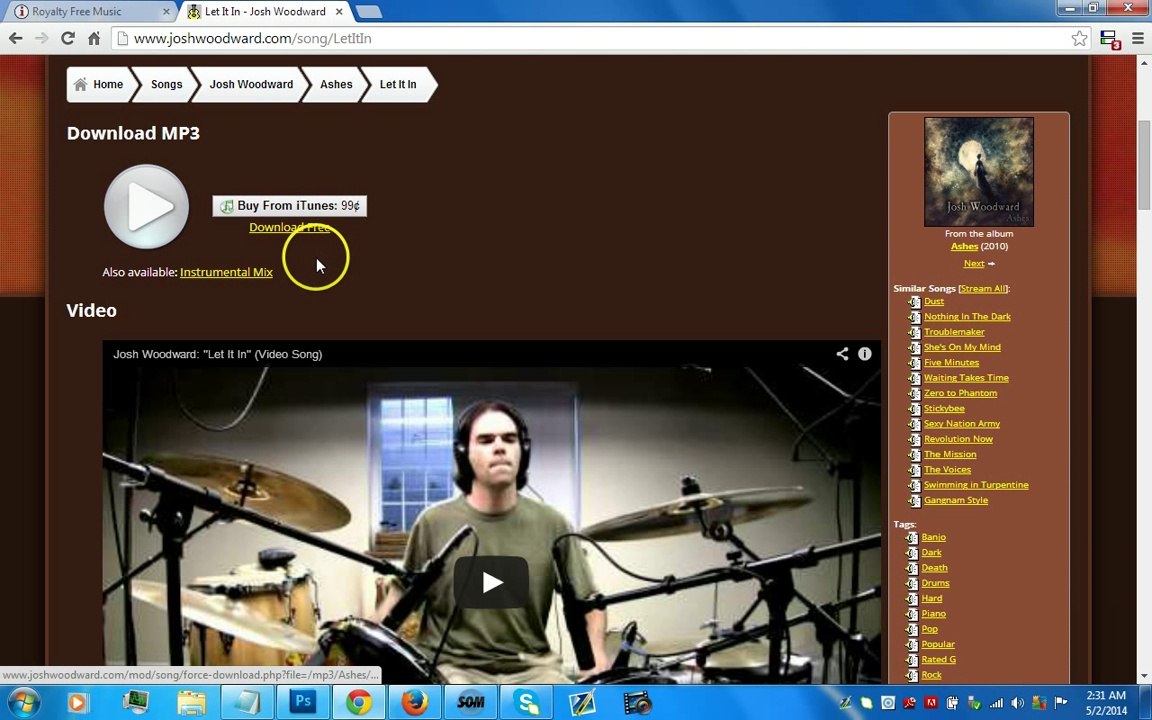Open similar song Gangnam Style
The width and height of the screenshot is (1152, 720).
(956, 500)
